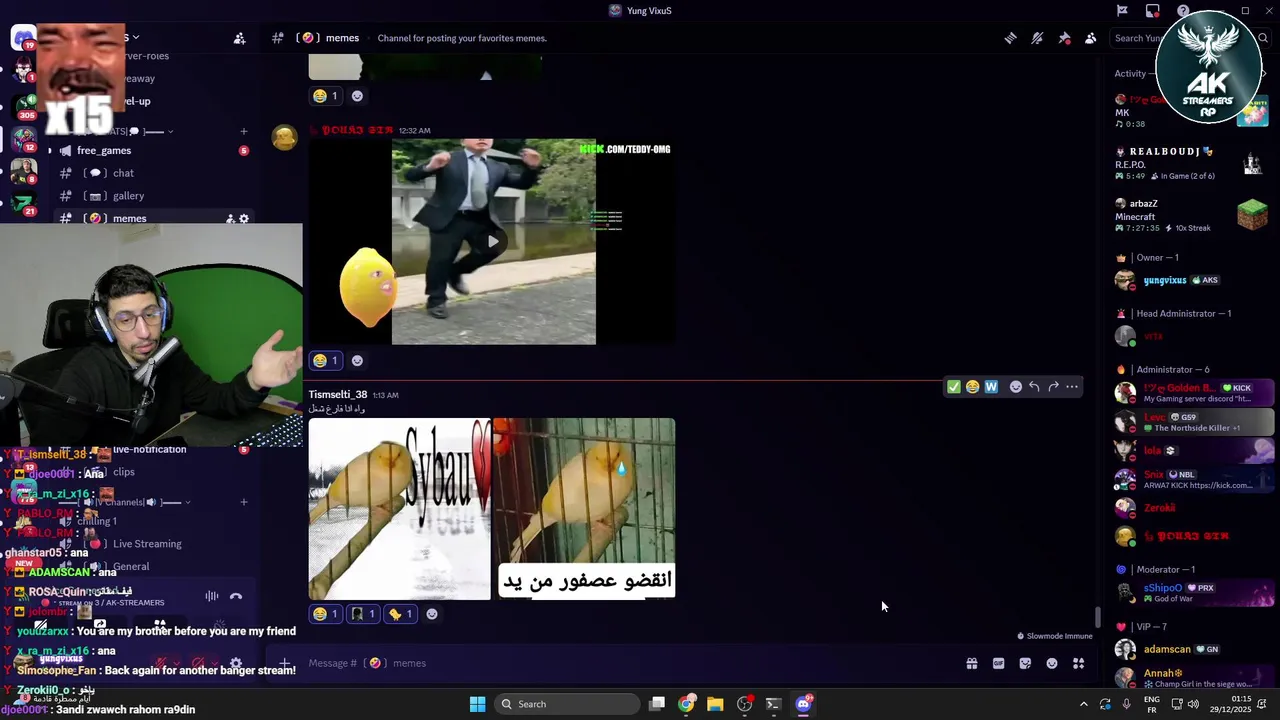Add a channel to the chats category
The height and width of the screenshot is (720, 1280).
click(243, 131)
